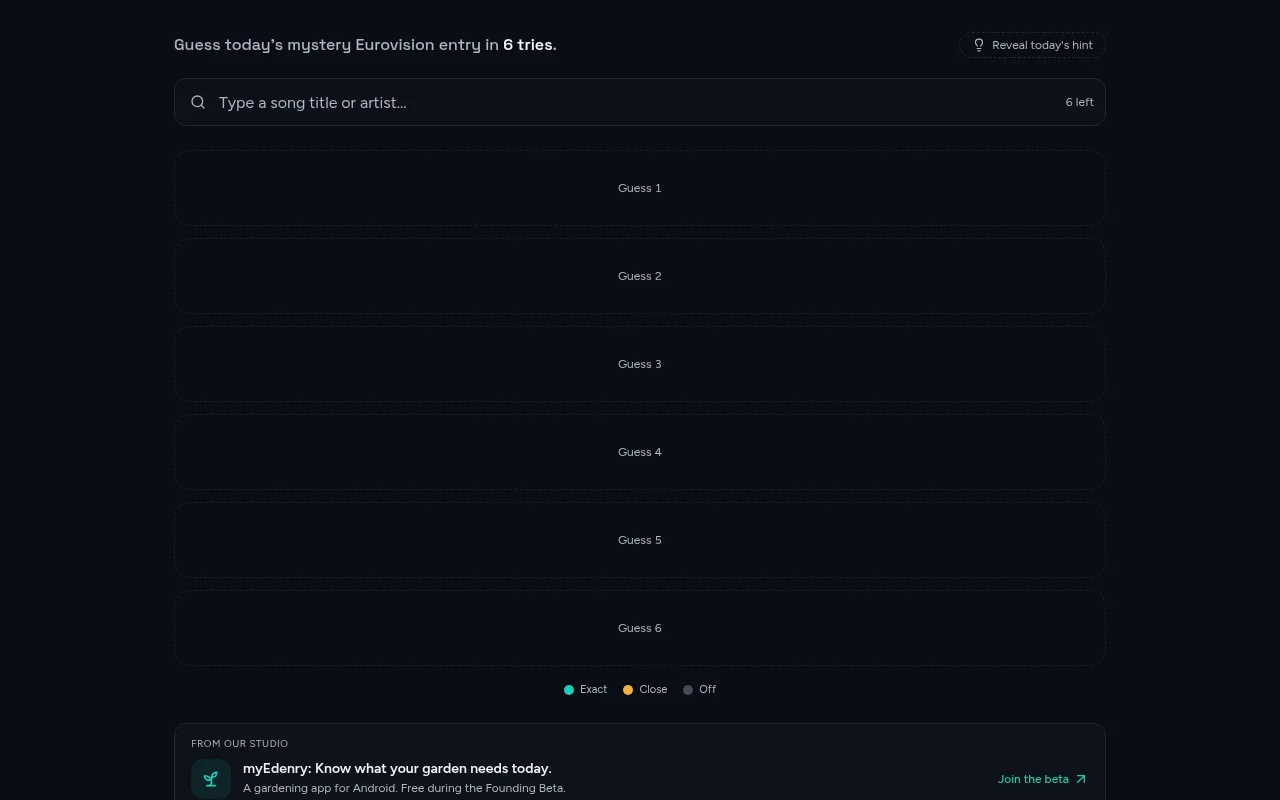Viewport: 1280px width, 800px height.
Task: Click the gray Off legend dot
Action: (688, 690)
